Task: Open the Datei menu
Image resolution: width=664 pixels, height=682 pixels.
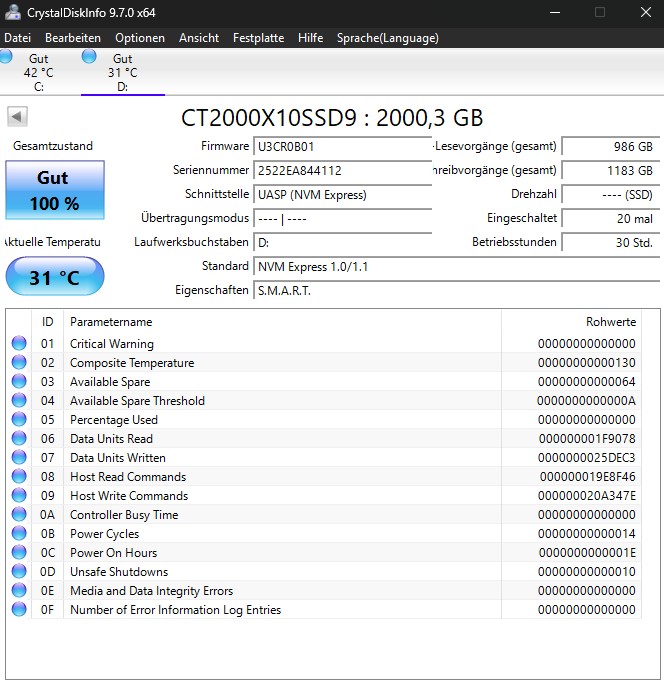Action: click(x=17, y=38)
